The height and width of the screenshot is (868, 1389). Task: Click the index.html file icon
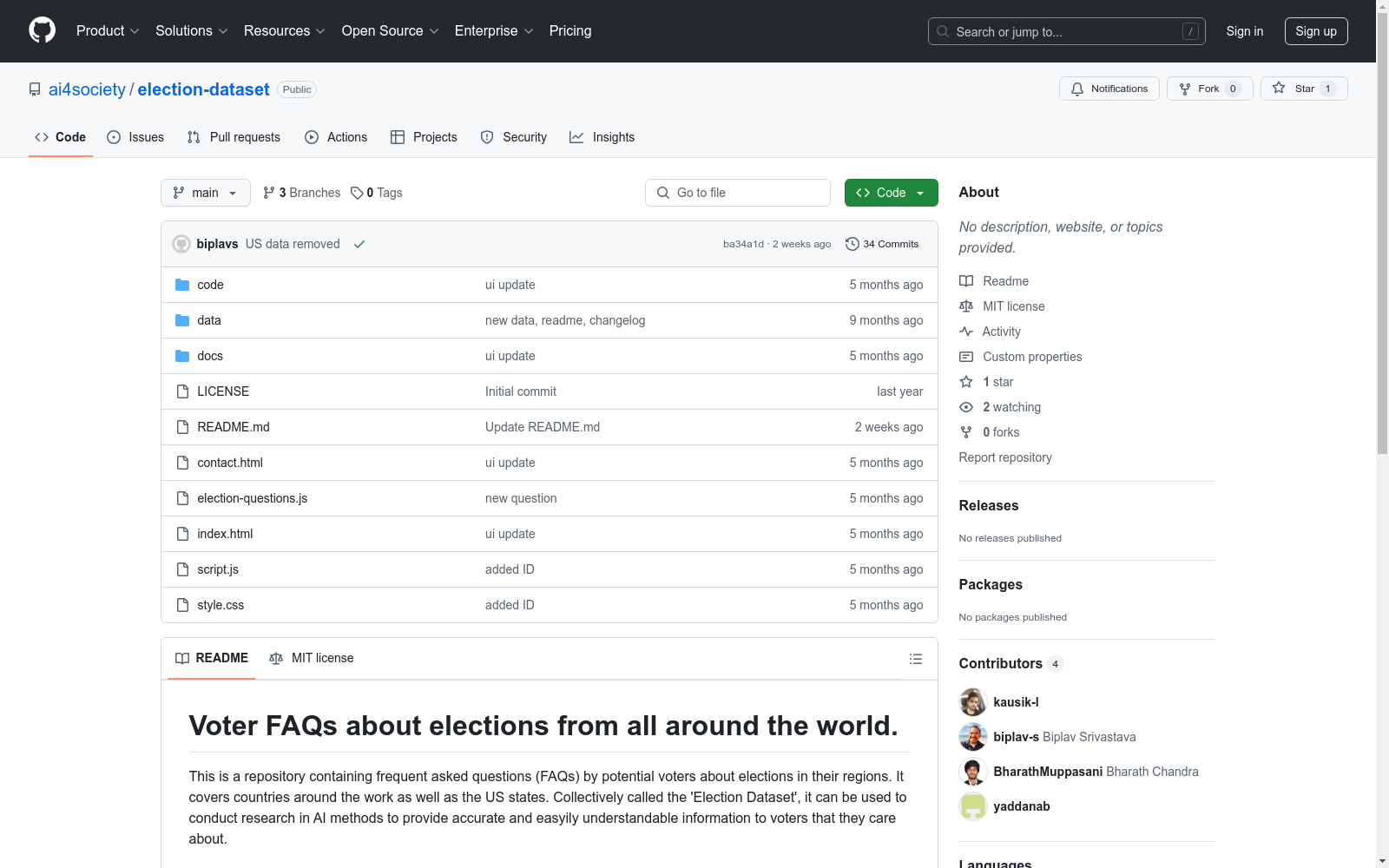(182, 534)
